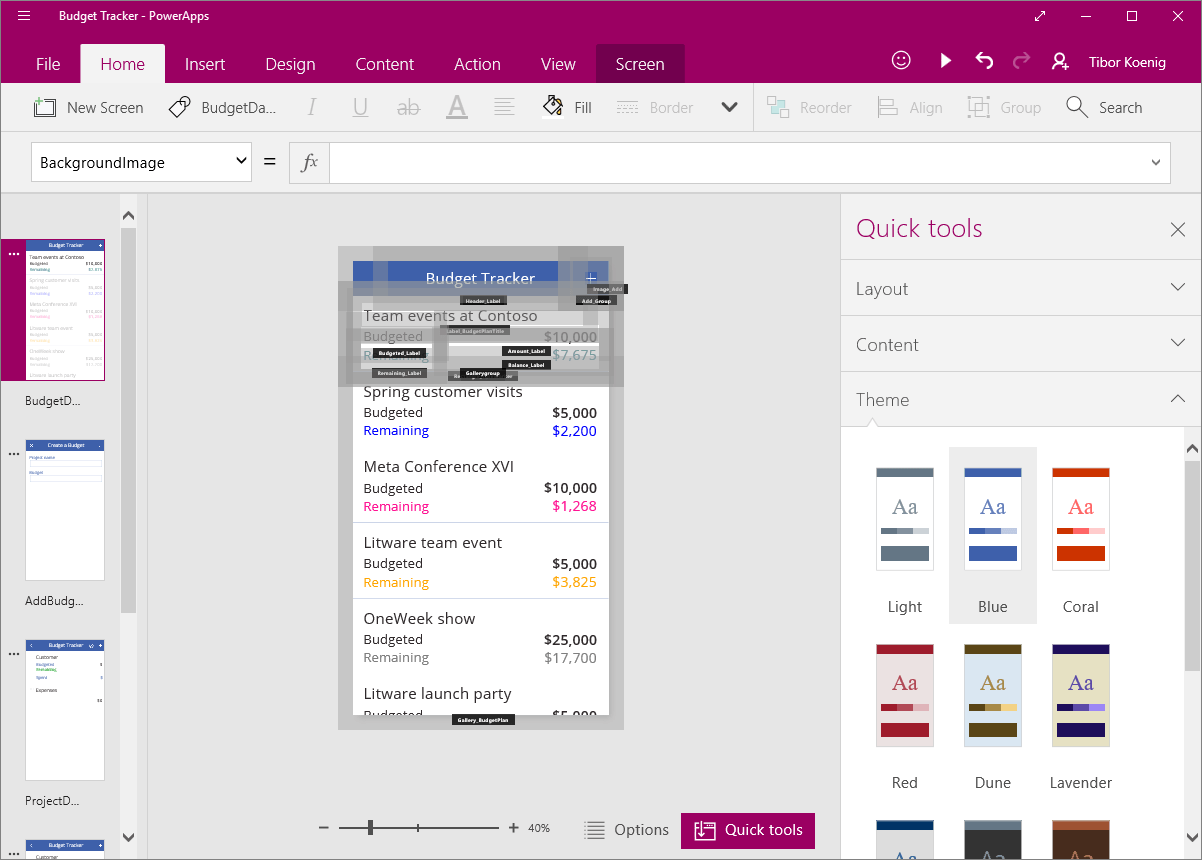Switch to the Action tab
This screenshot has height=860, width=1202.
(477, 64)
